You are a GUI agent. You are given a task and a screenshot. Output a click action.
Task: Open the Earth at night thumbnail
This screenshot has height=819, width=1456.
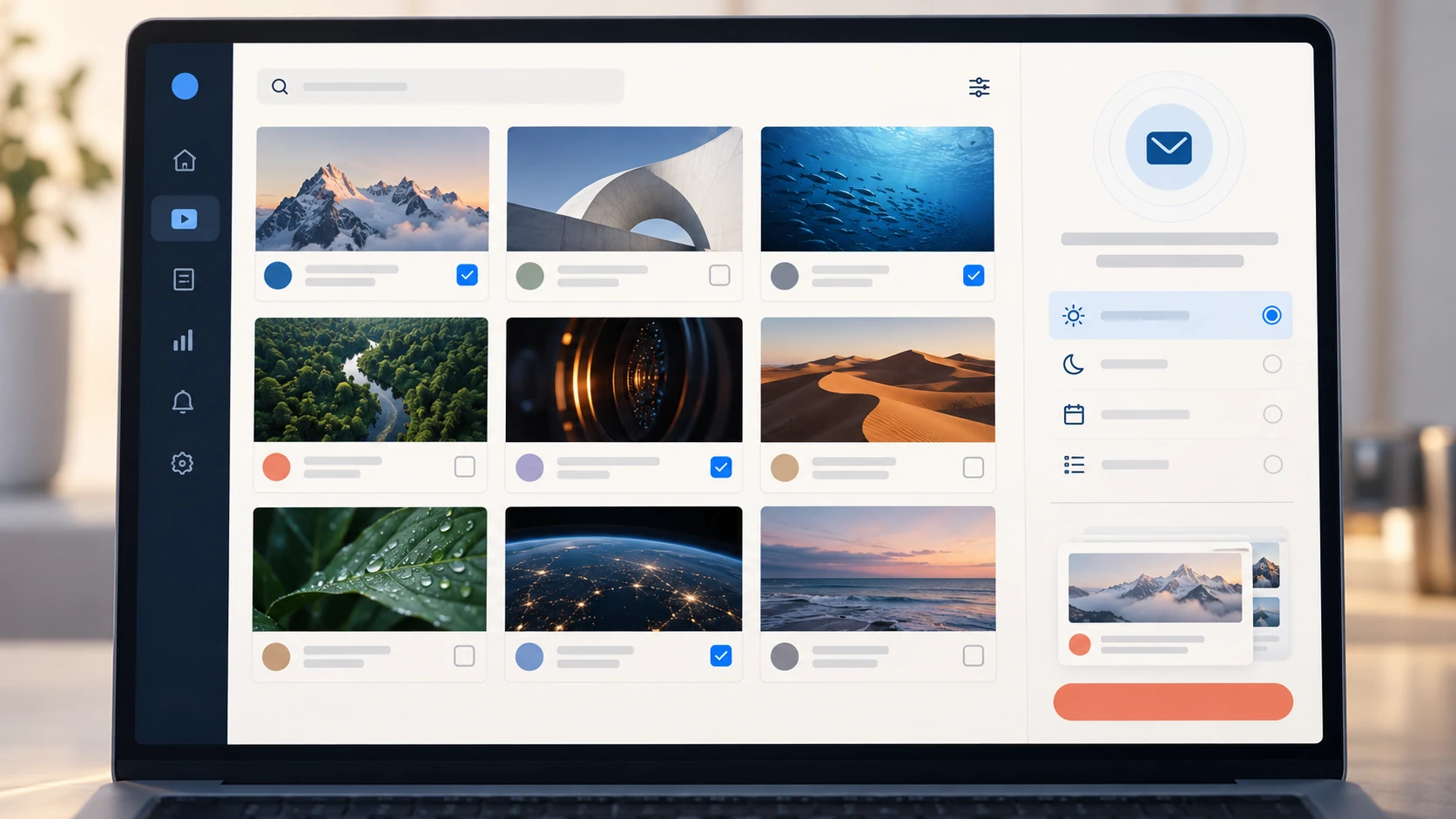click(x=624, y=569)
